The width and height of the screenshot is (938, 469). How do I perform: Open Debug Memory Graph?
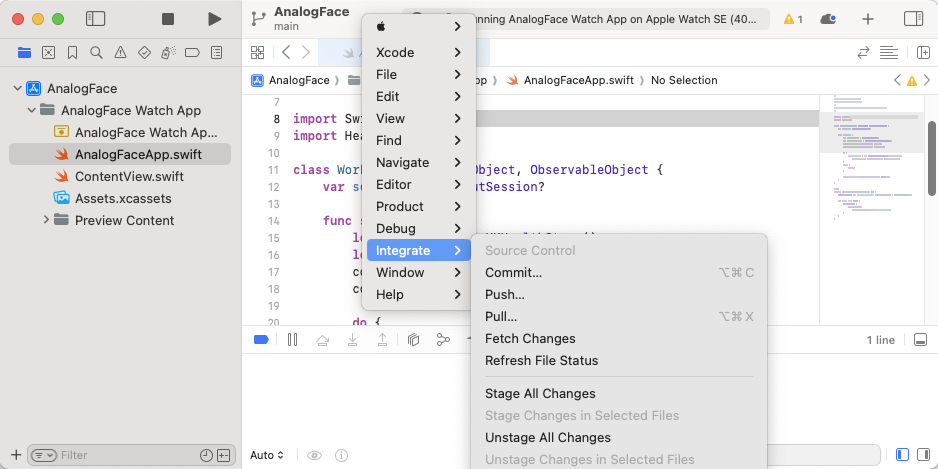443,340
